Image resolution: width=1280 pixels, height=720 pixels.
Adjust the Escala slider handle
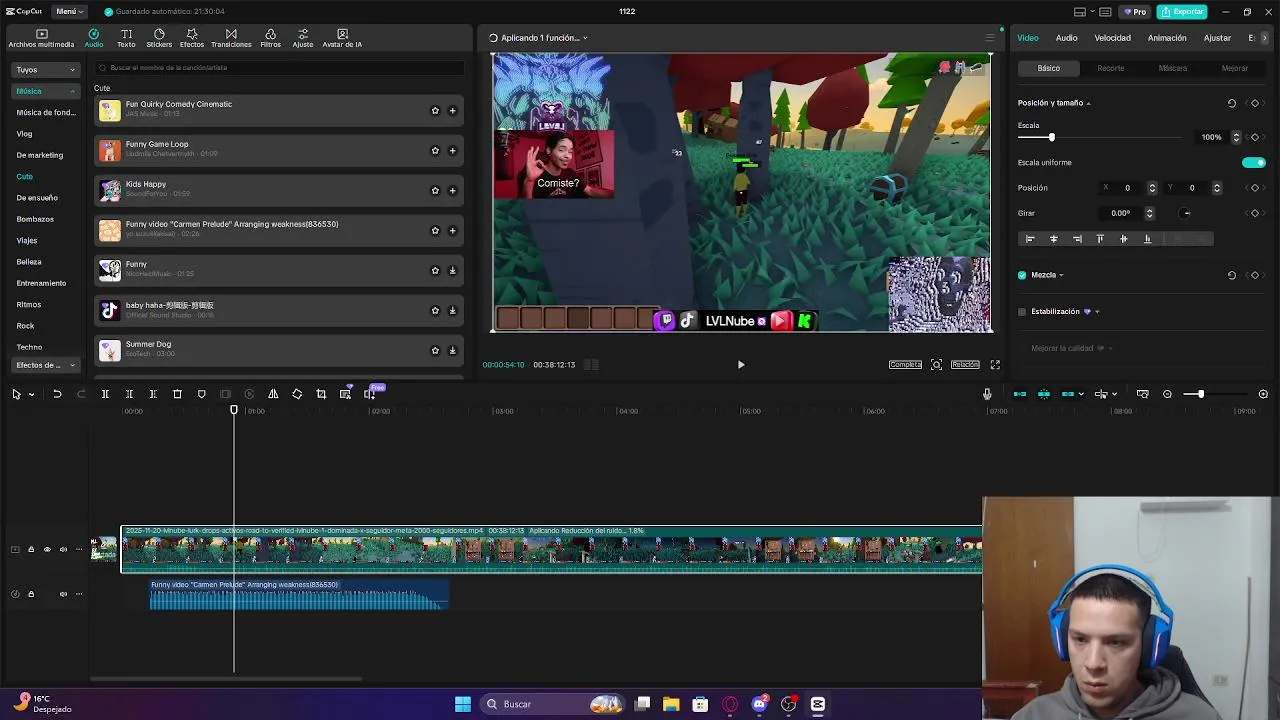point(1051,137)
